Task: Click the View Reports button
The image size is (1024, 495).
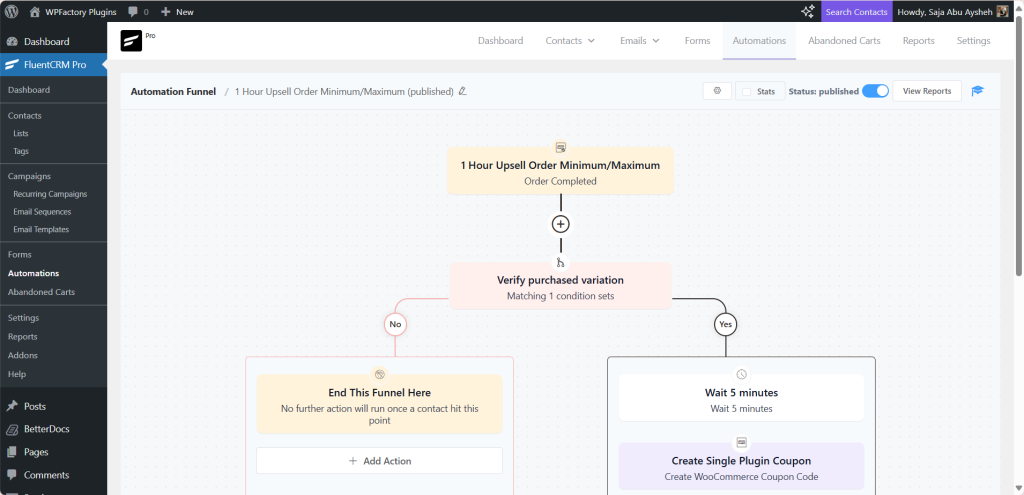Action: [927, 91]
